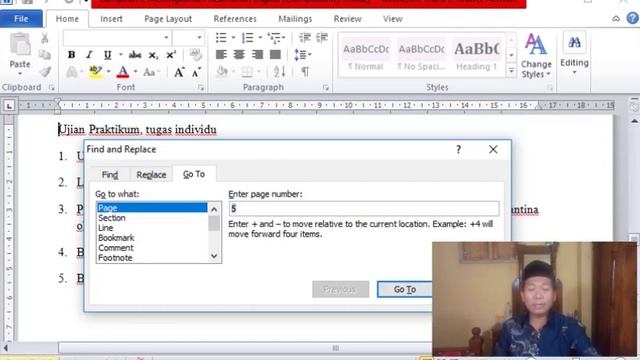Select Bookmark in Go to what list
Screen dimensions: 640x360
152,238
